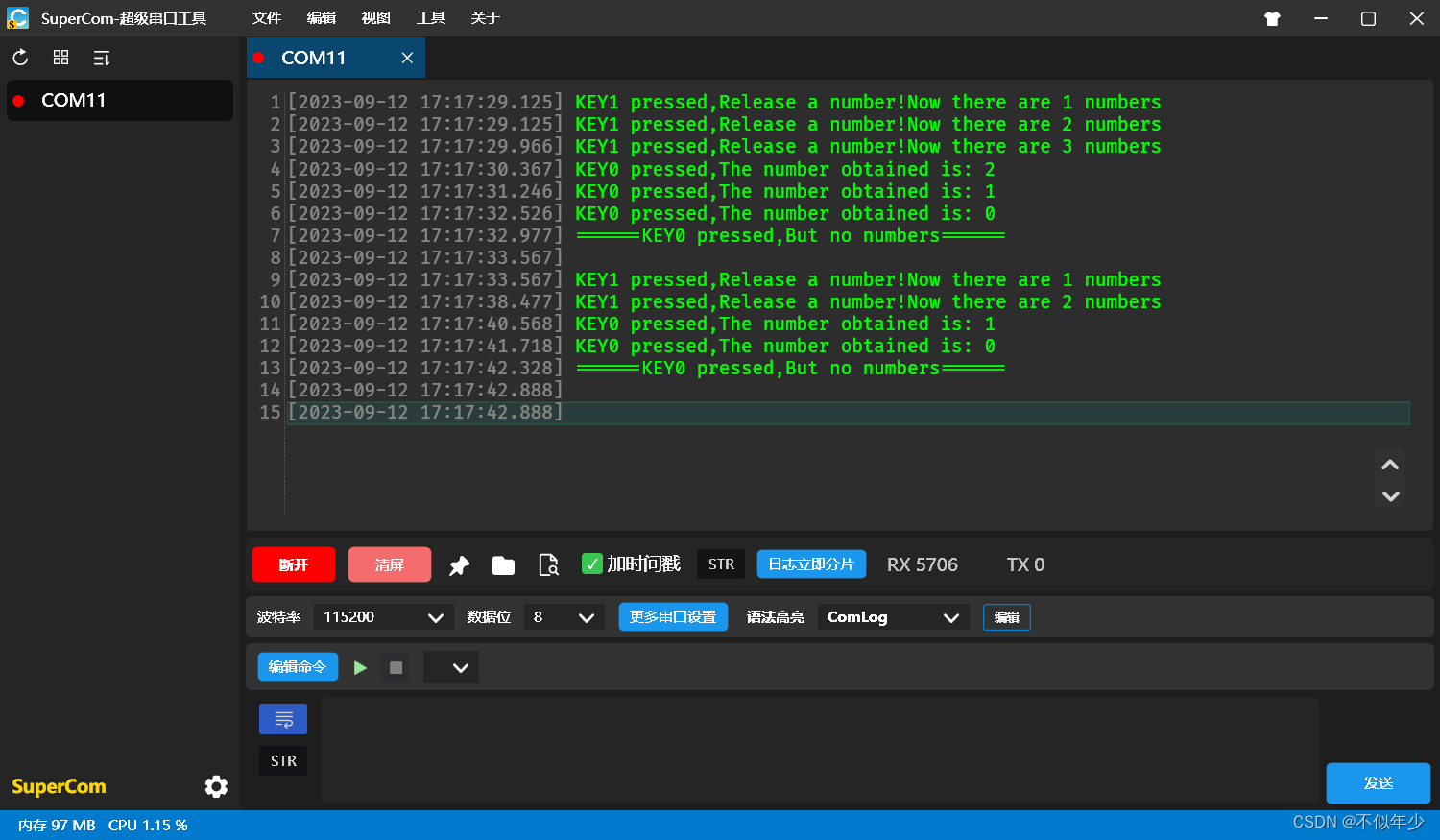Click the 内存 97 MB status entry
Image resolution: width=1440 pixels, height=840 pixels.
57,826
